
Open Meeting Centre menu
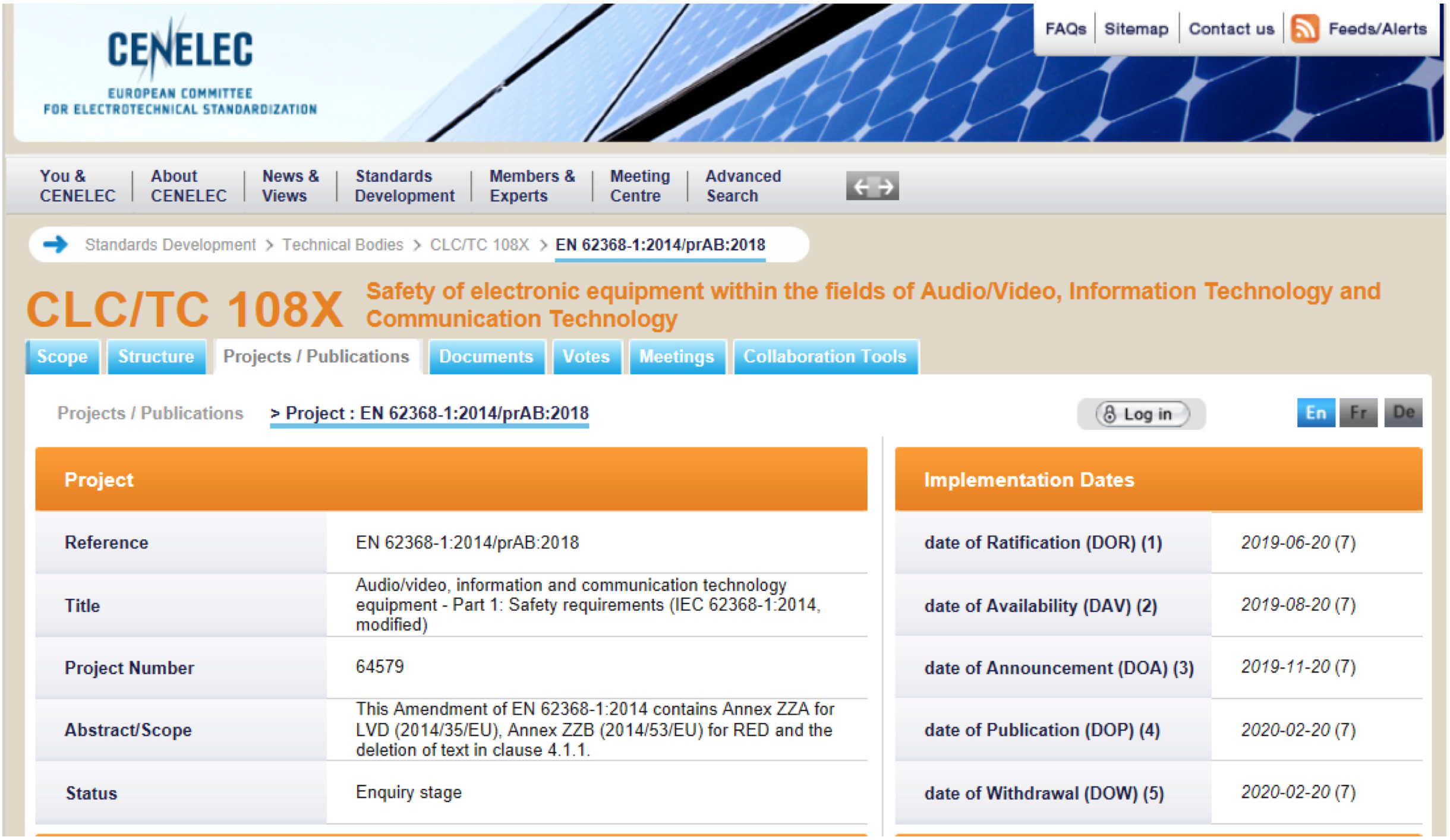coord(640,186)
